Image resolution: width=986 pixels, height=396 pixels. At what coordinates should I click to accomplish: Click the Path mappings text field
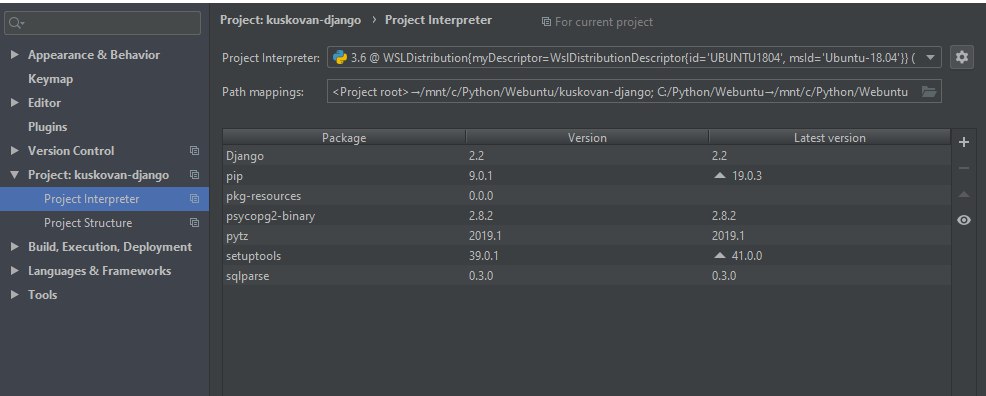(x=634, y=92)
